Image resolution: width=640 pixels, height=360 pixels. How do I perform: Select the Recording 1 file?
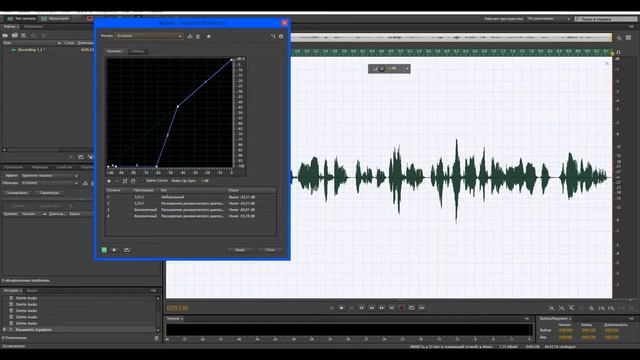click(x=31, y=50)
